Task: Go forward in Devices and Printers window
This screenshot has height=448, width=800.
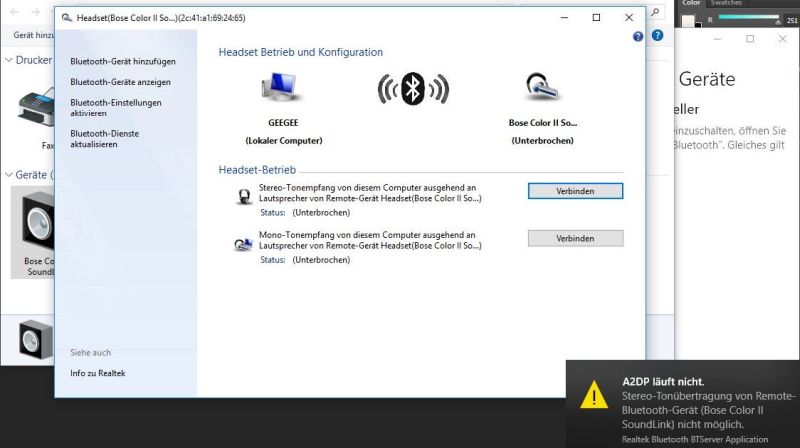Action: click(x=35, y=11)
